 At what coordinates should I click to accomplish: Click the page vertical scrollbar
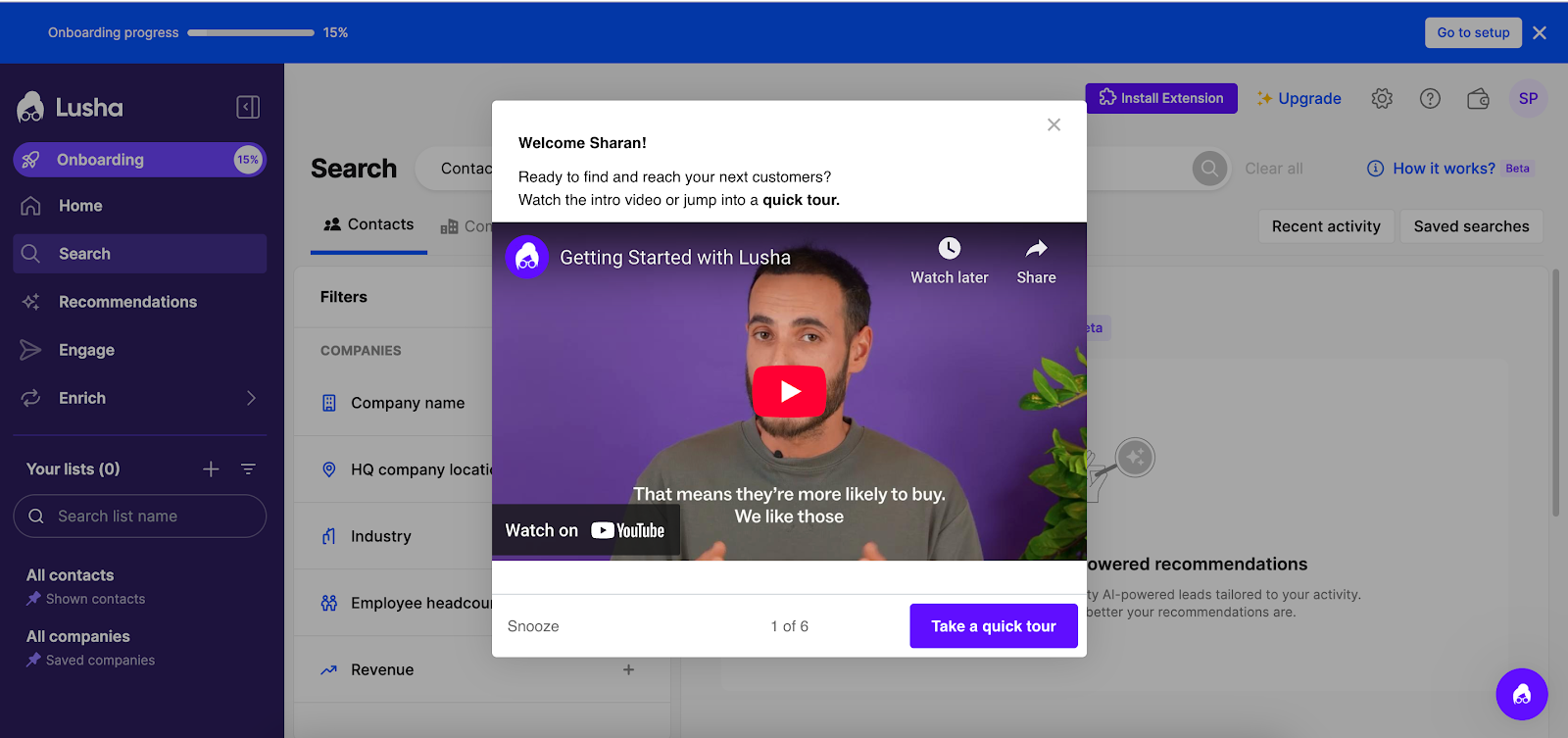coord(1555,392)
